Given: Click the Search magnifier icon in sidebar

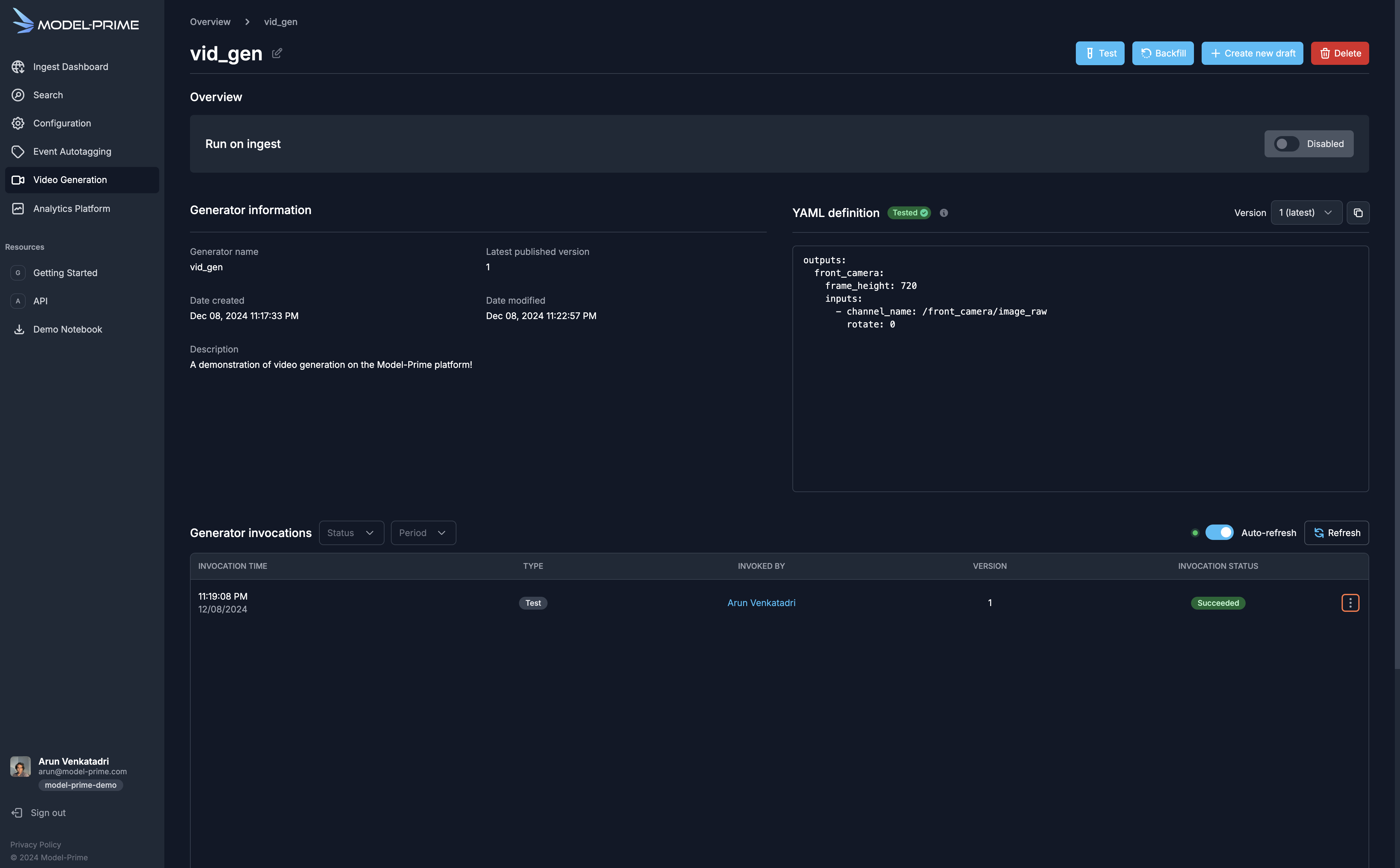Looking at the screenshot, I should (18, 95).
